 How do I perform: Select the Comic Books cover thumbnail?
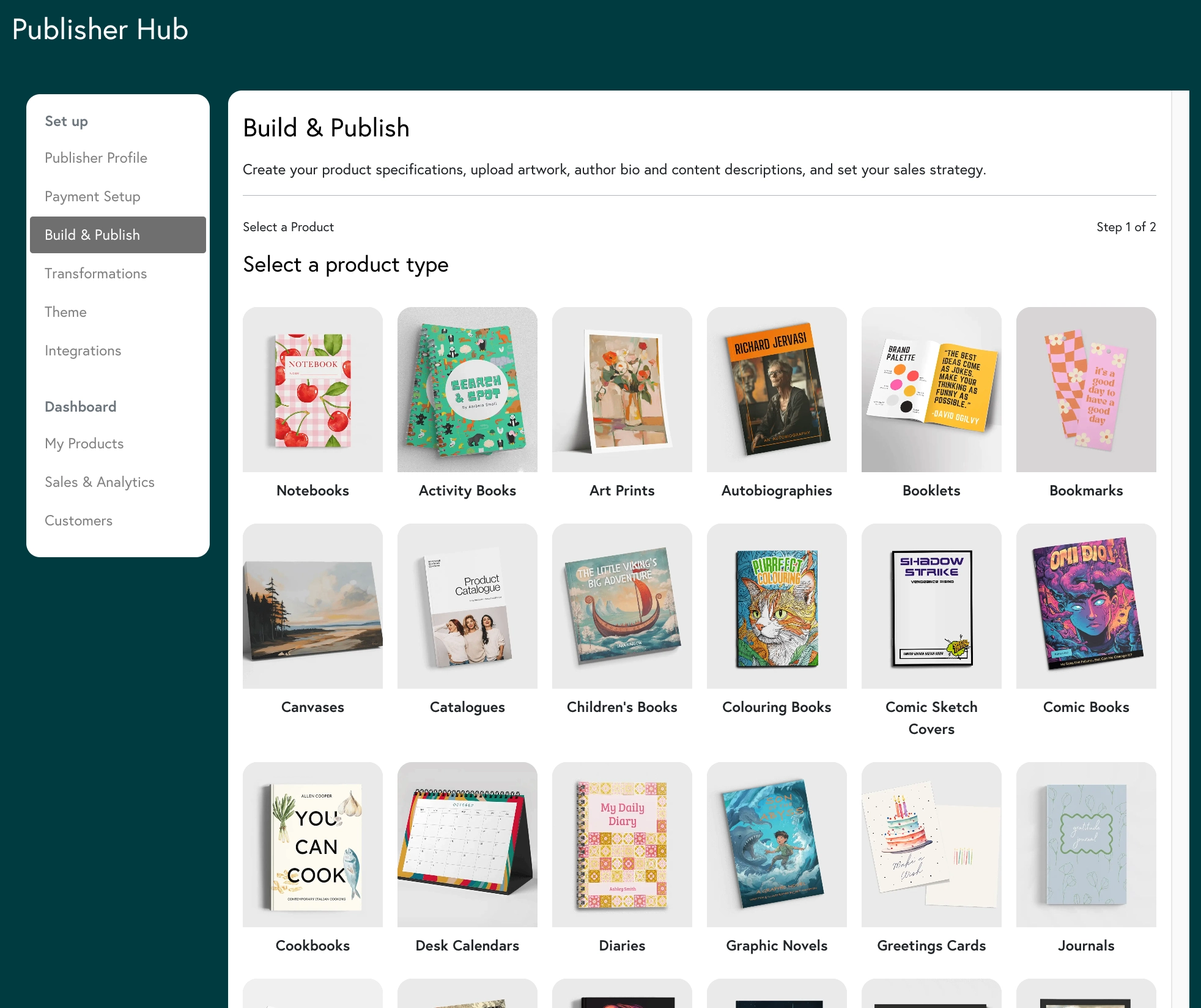pyautogui.click(x=1086, y=606)
